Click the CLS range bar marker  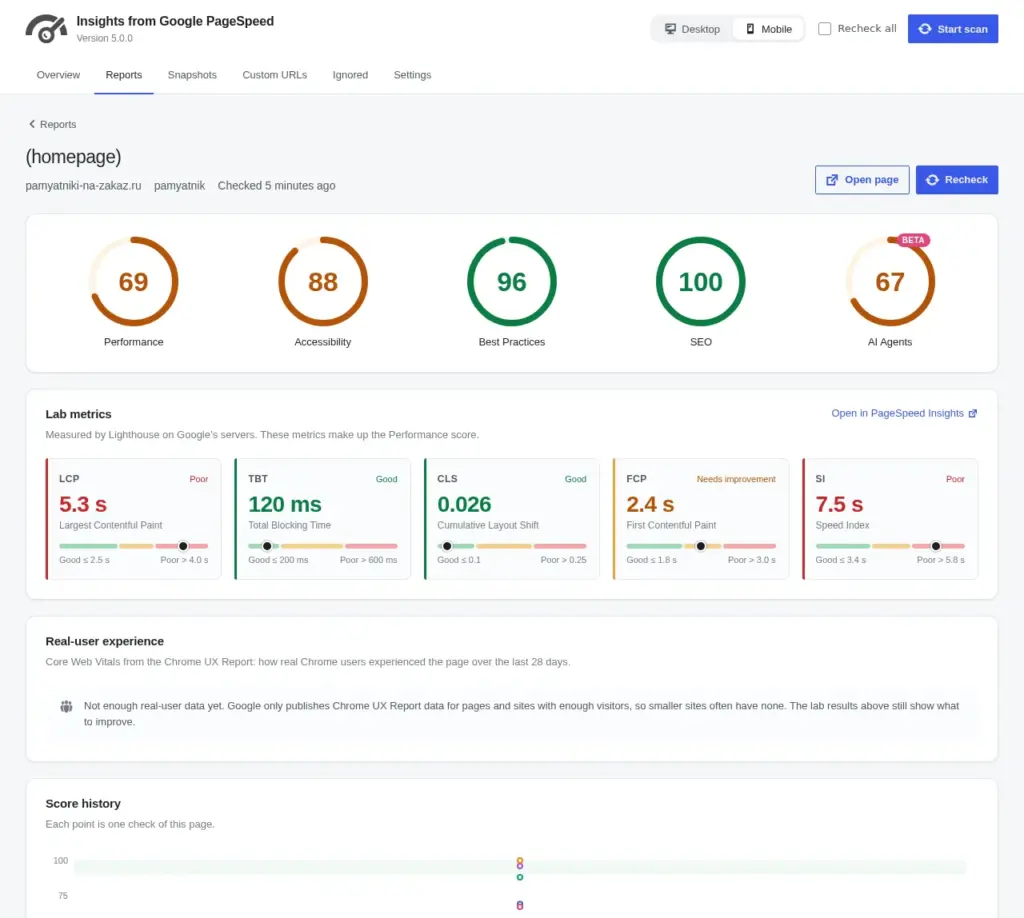(x=447, y=546)
